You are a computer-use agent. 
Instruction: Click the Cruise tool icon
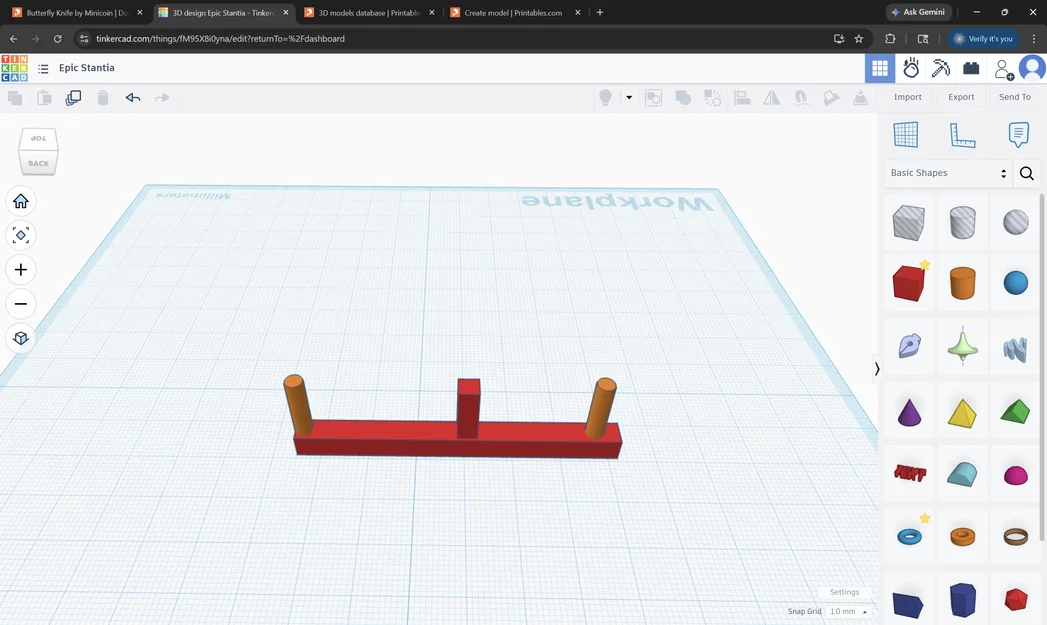coord(801,97)
